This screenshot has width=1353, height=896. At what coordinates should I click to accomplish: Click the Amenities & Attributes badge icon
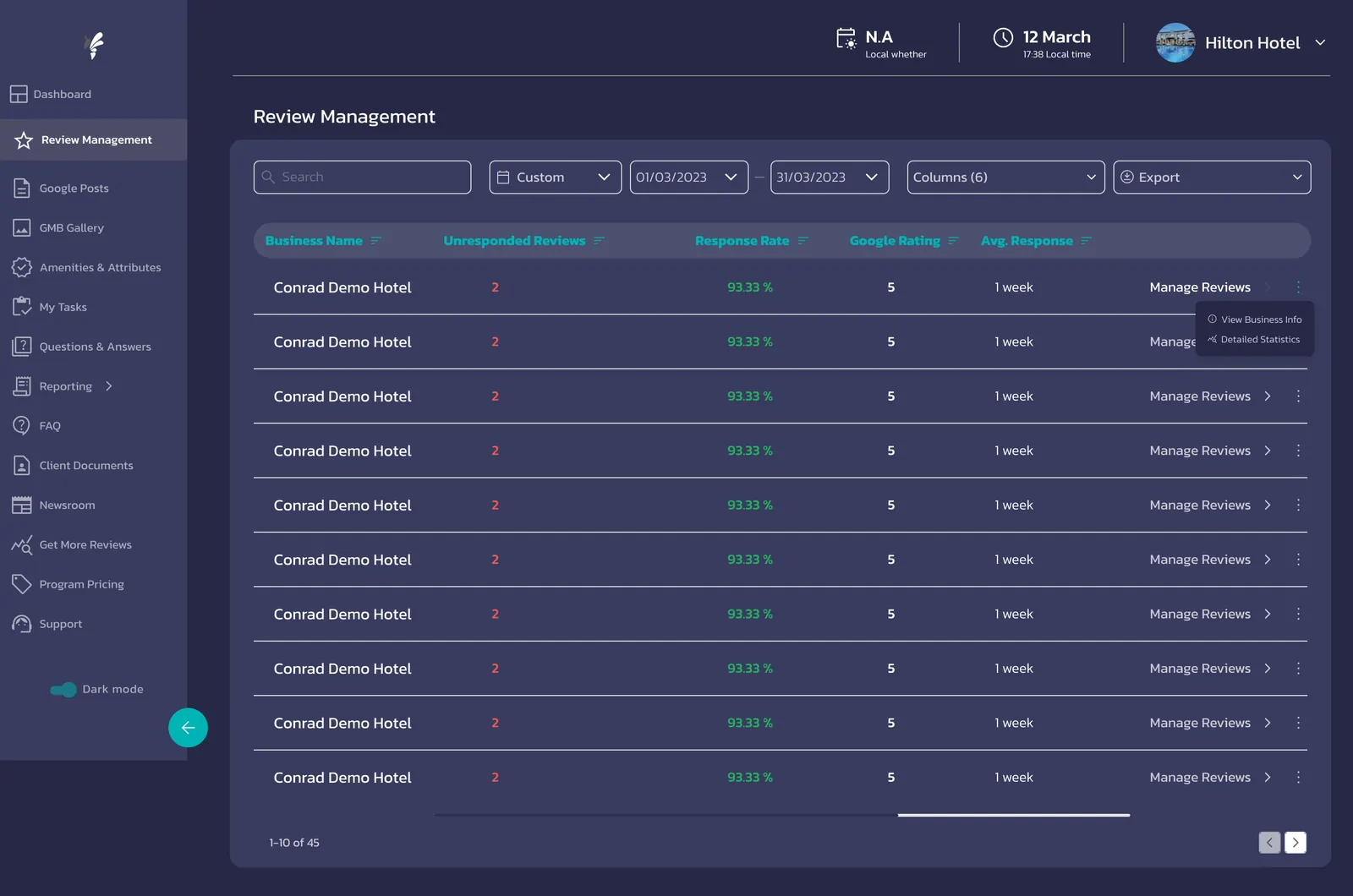(x=22, y=267)
